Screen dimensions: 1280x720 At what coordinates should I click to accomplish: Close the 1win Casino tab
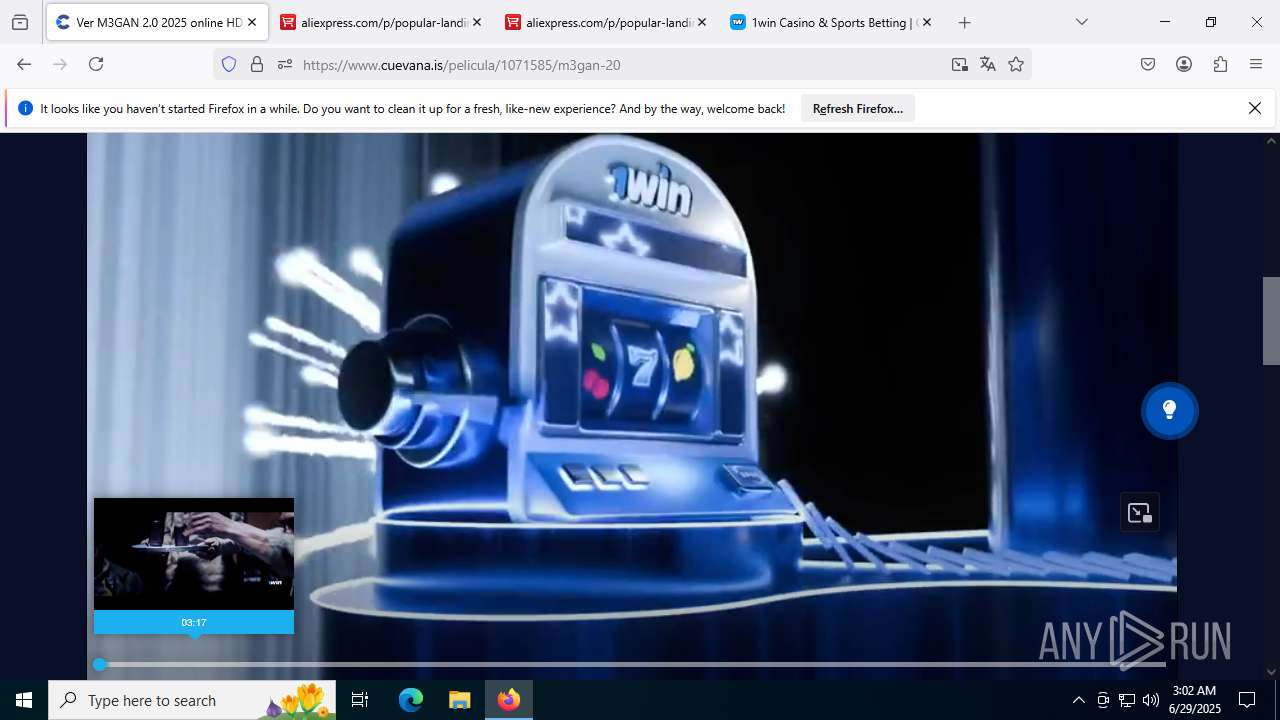[926, 22]
